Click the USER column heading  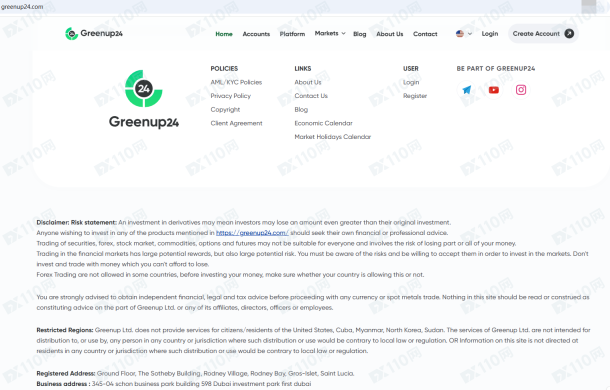(410, 69)
